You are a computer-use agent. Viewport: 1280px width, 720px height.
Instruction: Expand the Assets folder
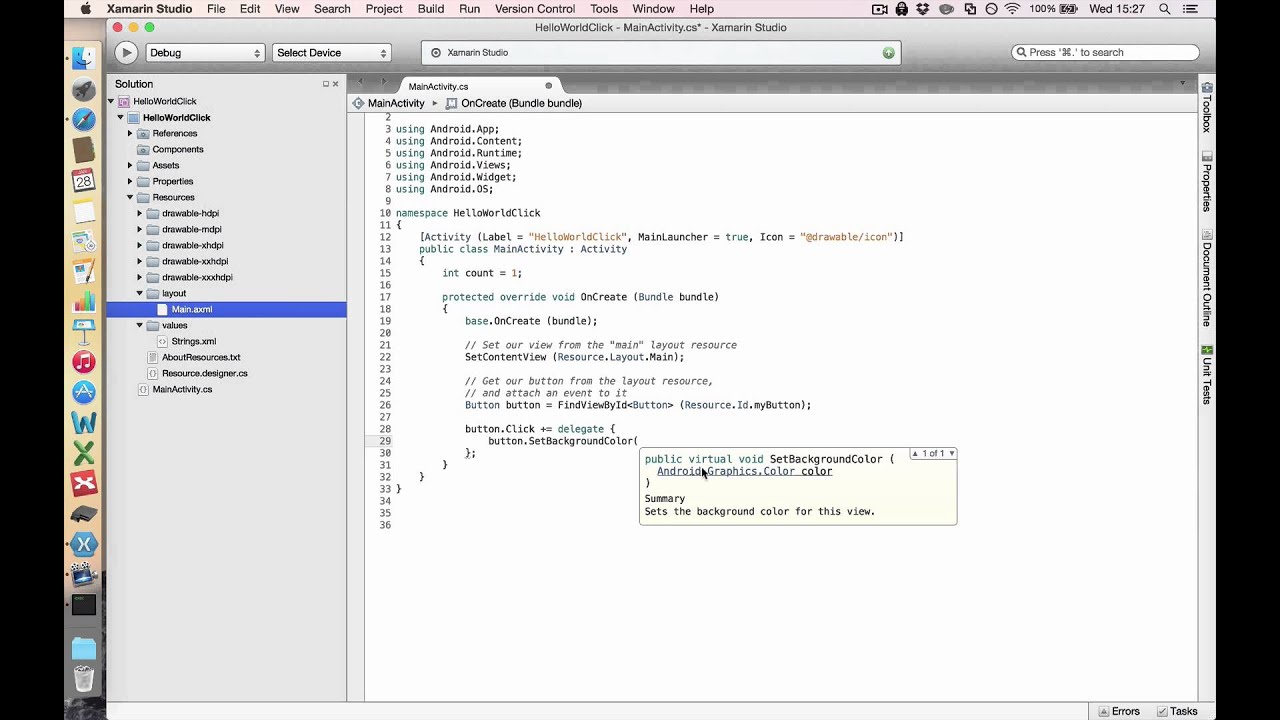[x=130, y=165]
